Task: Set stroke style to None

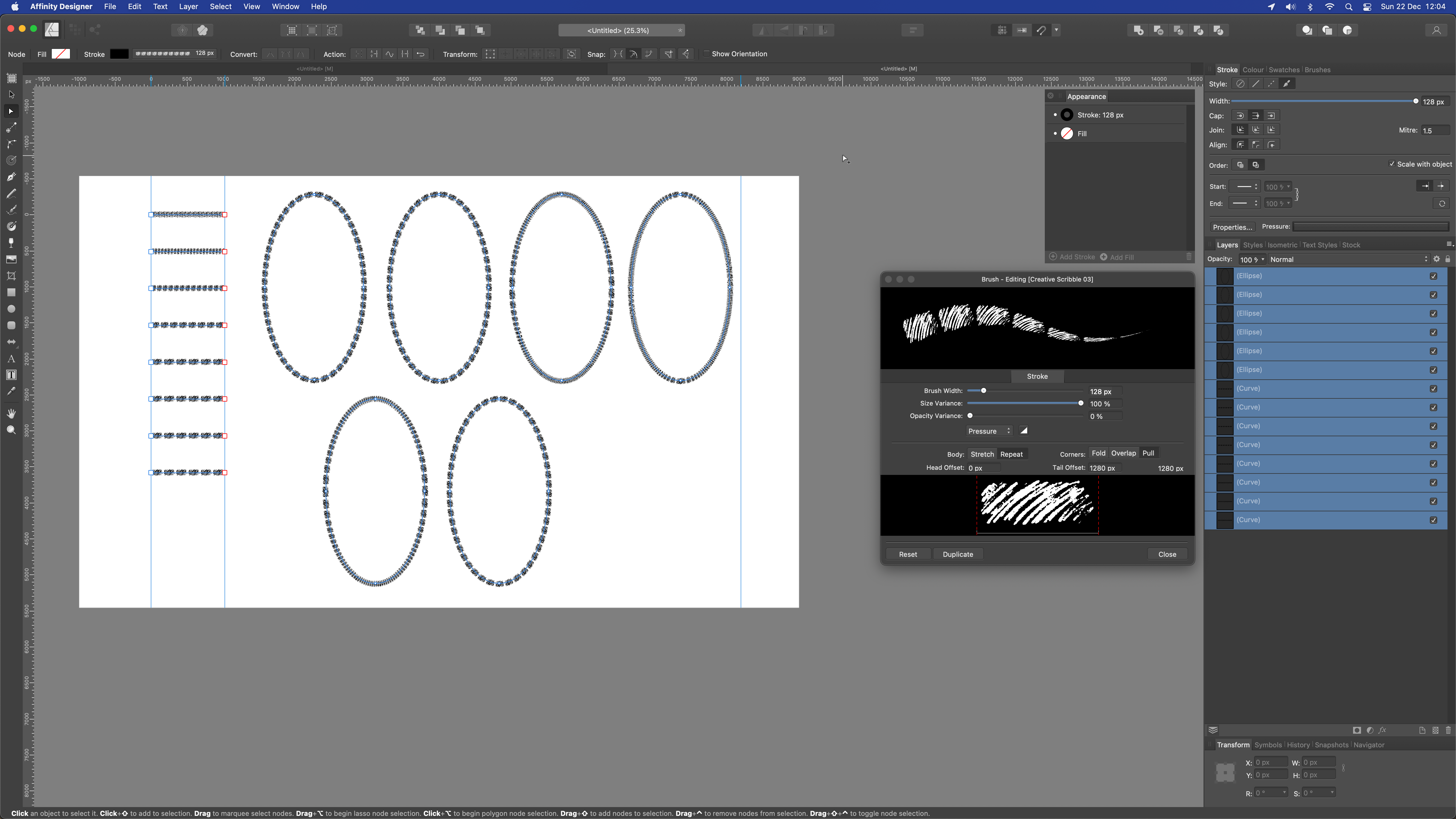Action: (x=1240, y=84)
